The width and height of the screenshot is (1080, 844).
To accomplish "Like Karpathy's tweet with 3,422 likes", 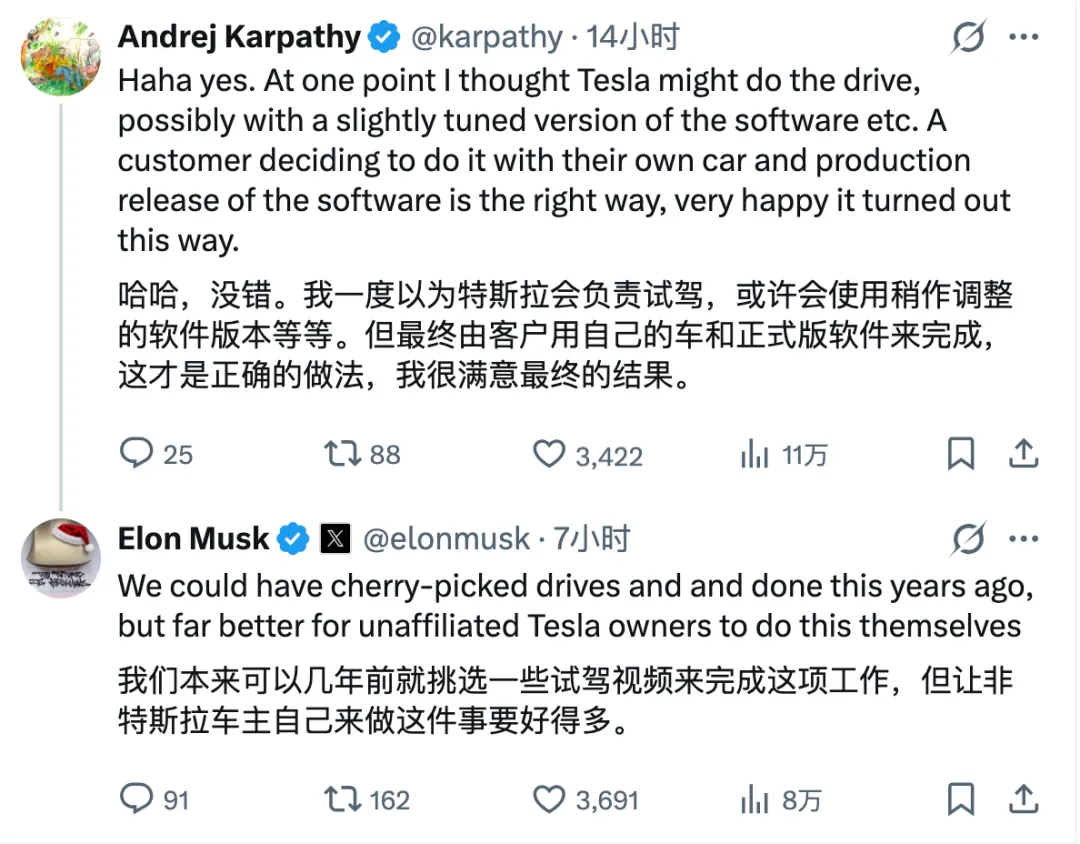I will point(548,455).
